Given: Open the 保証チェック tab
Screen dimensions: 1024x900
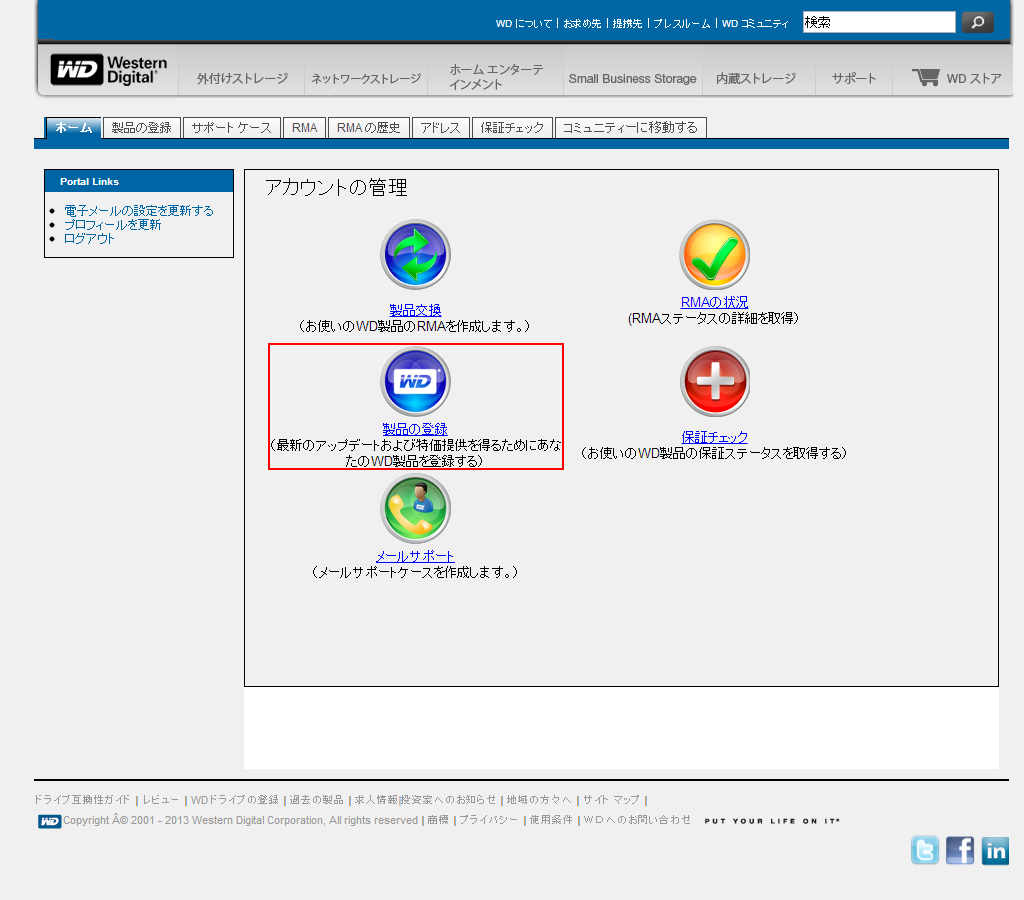Looking at the screenshot, I should pos(512,127).
